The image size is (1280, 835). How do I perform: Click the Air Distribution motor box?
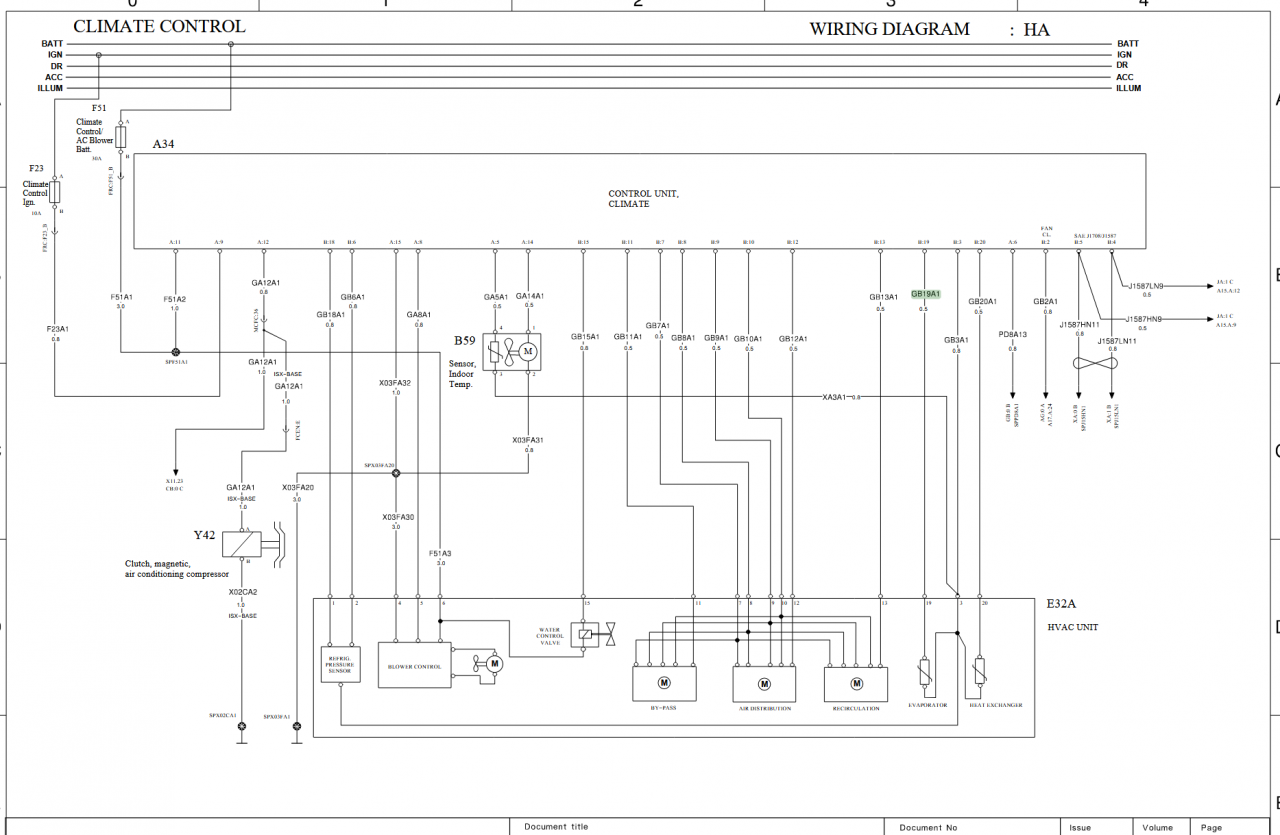coord(764,684)
